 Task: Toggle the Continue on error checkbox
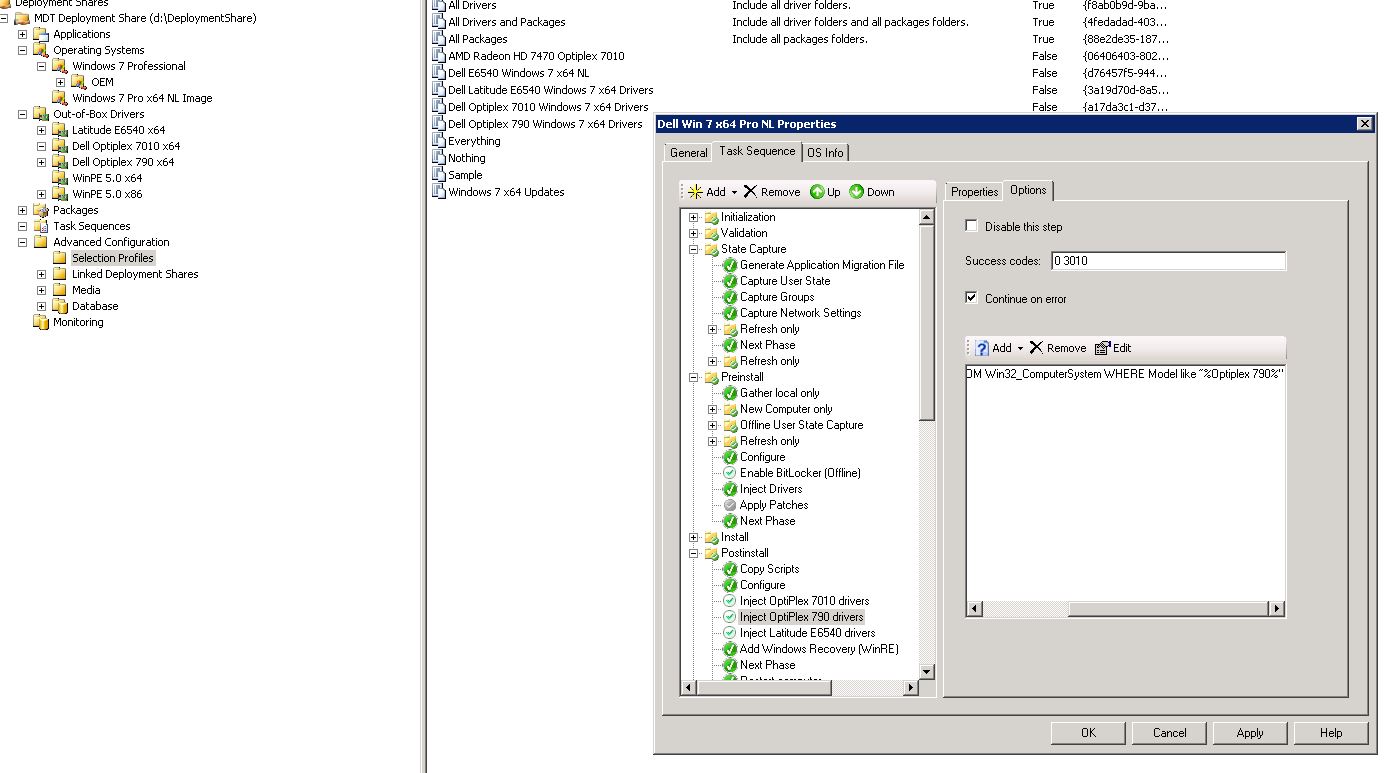(x=971, y=298)
